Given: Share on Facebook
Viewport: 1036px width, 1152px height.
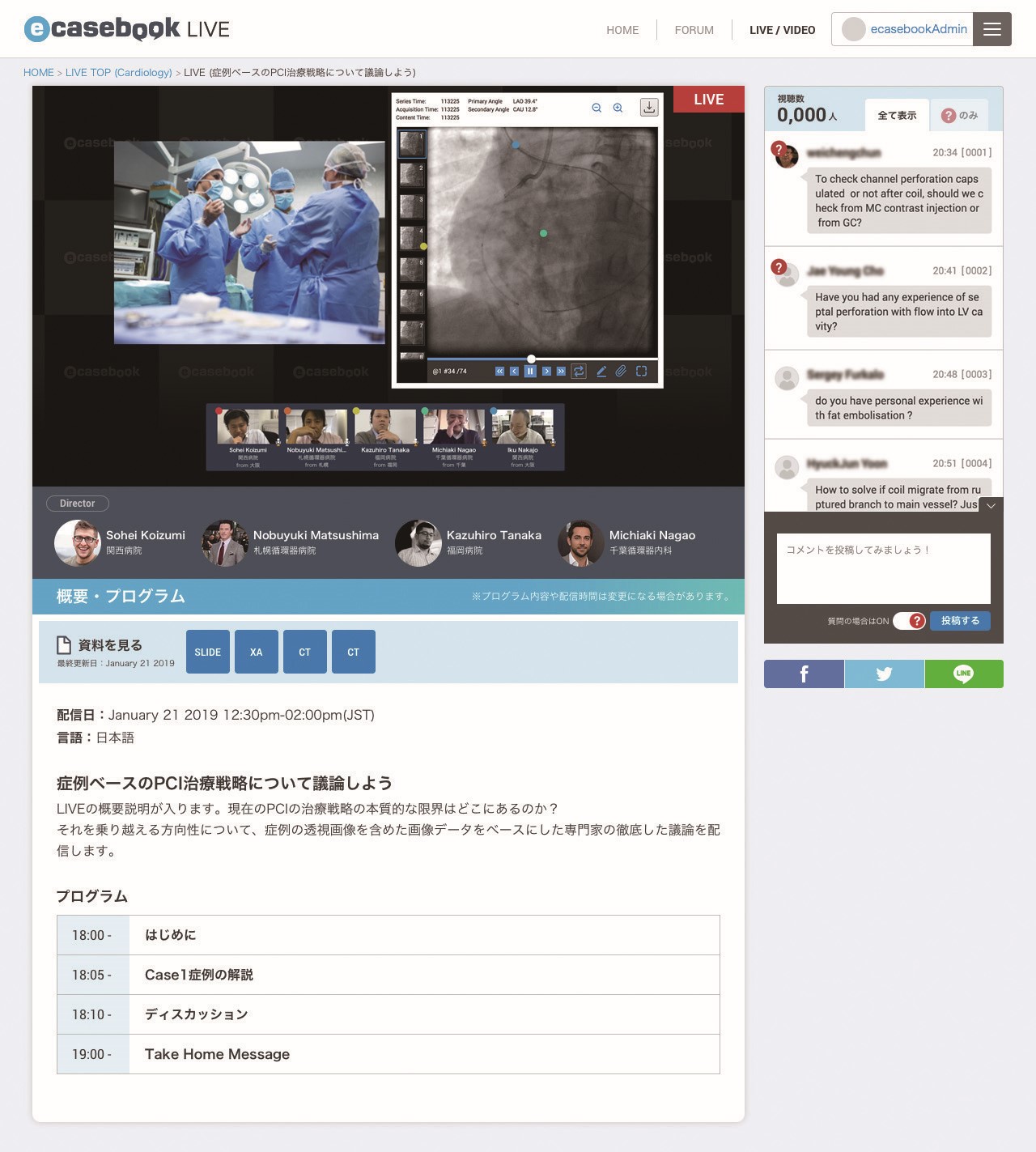Looking at the screenshot, I should [804, 674].
